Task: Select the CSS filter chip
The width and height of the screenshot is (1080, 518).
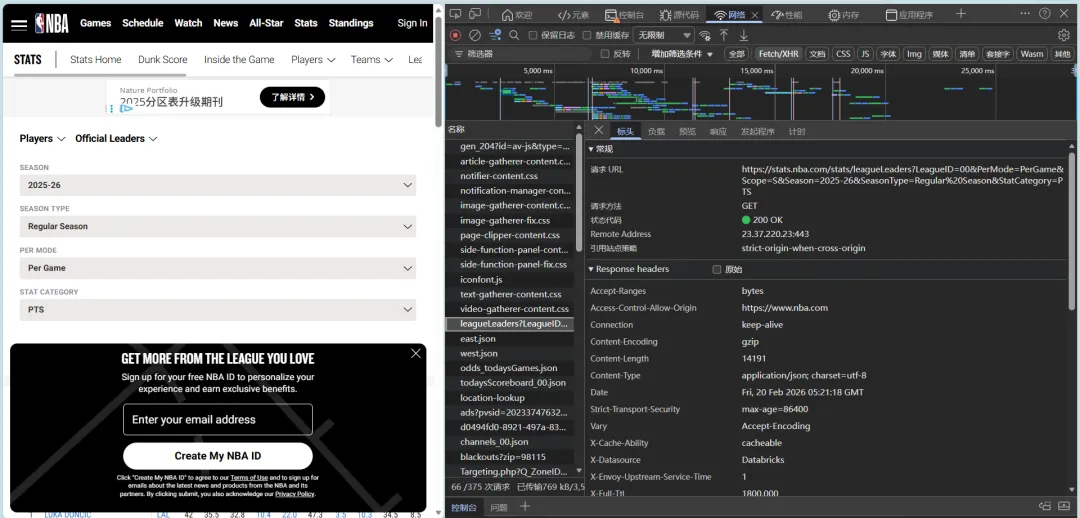Action: tap(843, 54)
